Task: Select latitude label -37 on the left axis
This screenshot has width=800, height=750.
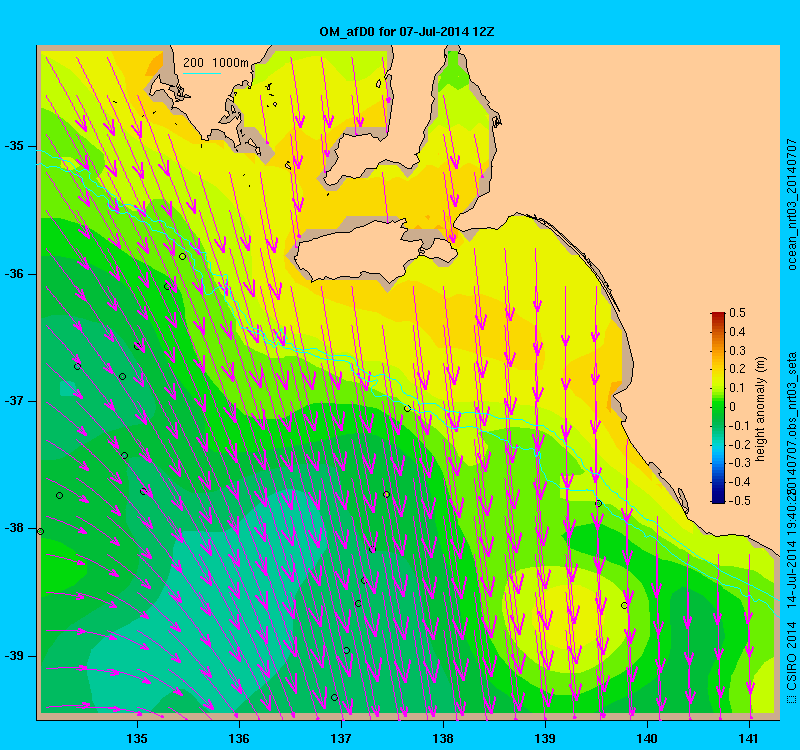Action: 14,401
